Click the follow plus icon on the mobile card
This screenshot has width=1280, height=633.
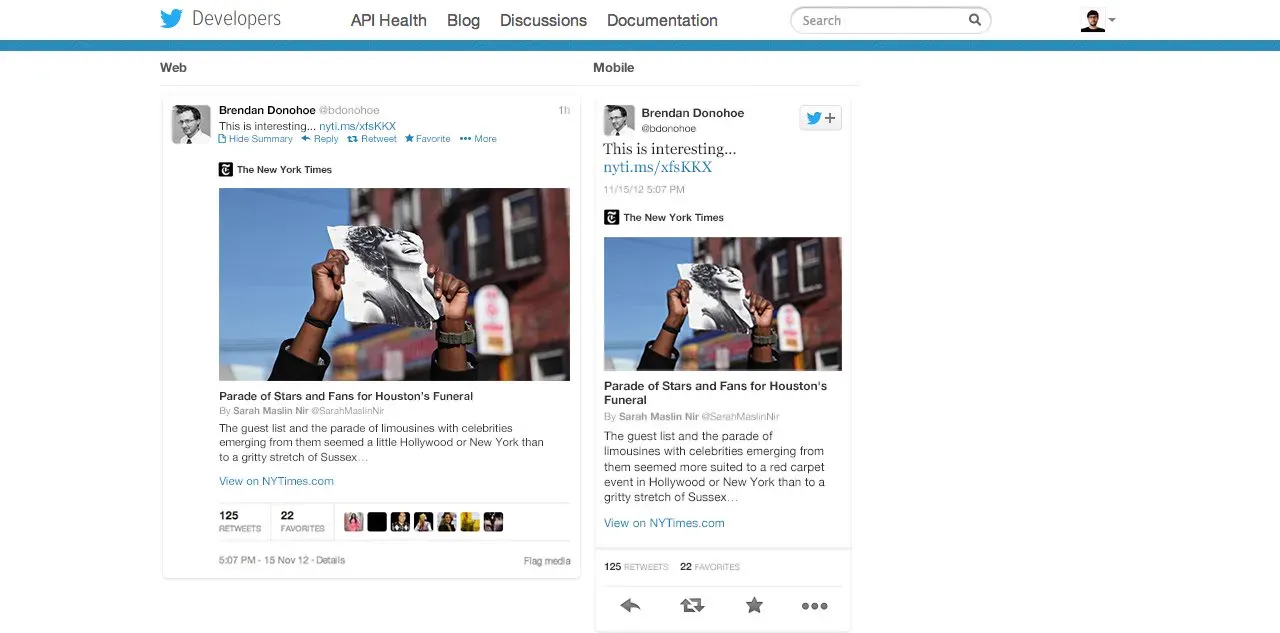(x=831, y=117)
